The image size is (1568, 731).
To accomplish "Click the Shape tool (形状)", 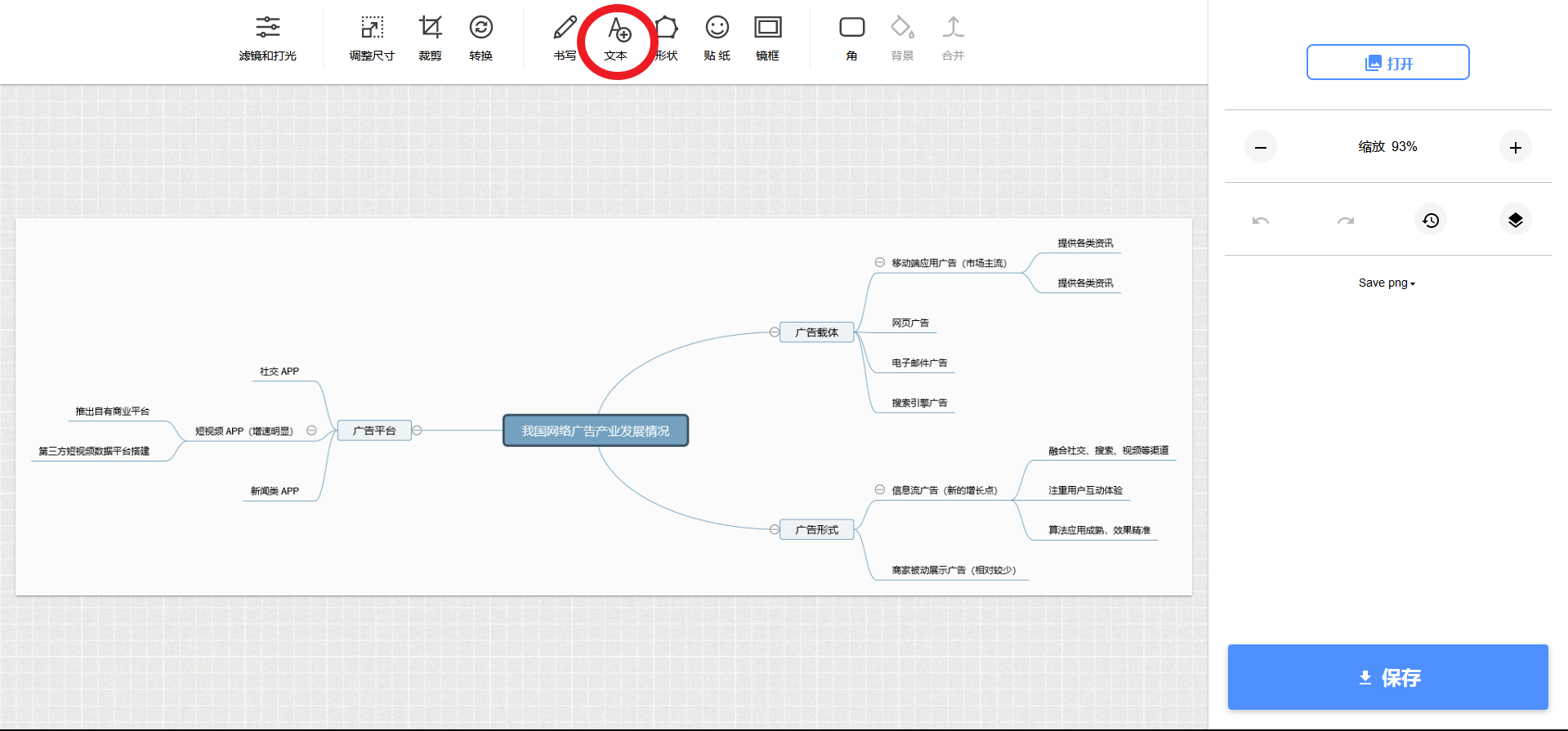I will pyautogui.click(x=668, y=38).
